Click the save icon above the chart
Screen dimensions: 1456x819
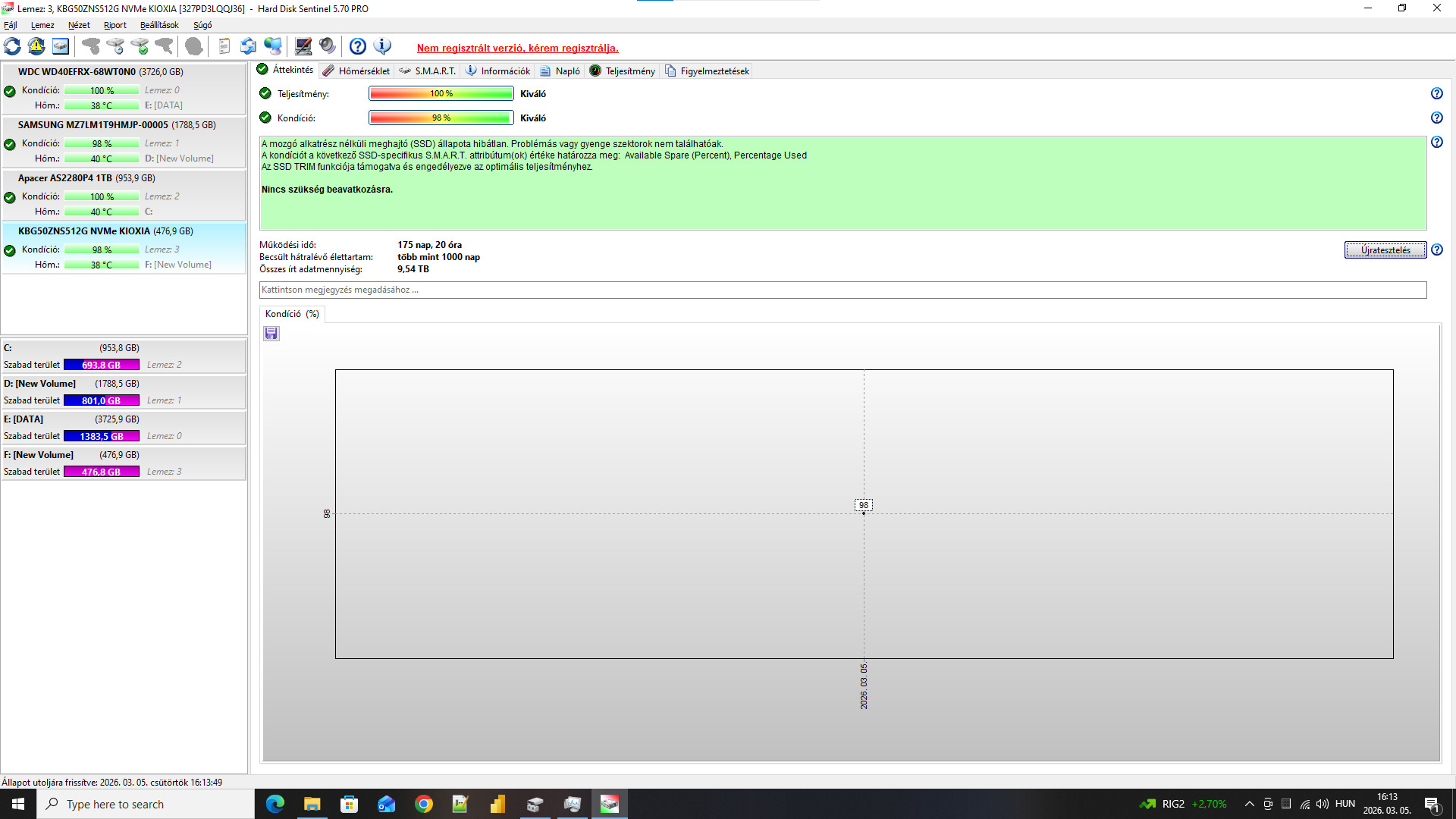click(271, 334)
